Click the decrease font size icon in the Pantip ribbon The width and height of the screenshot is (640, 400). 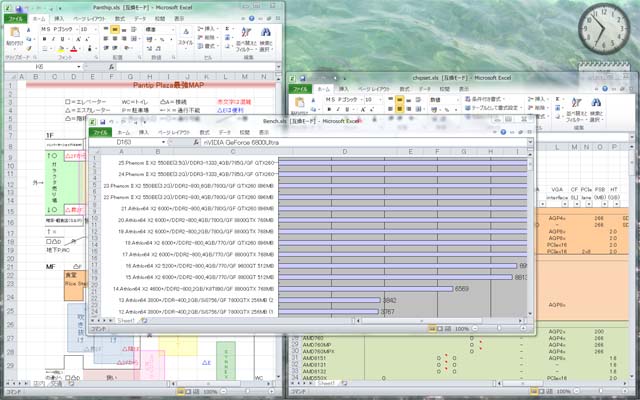click(x=87, y=39)
